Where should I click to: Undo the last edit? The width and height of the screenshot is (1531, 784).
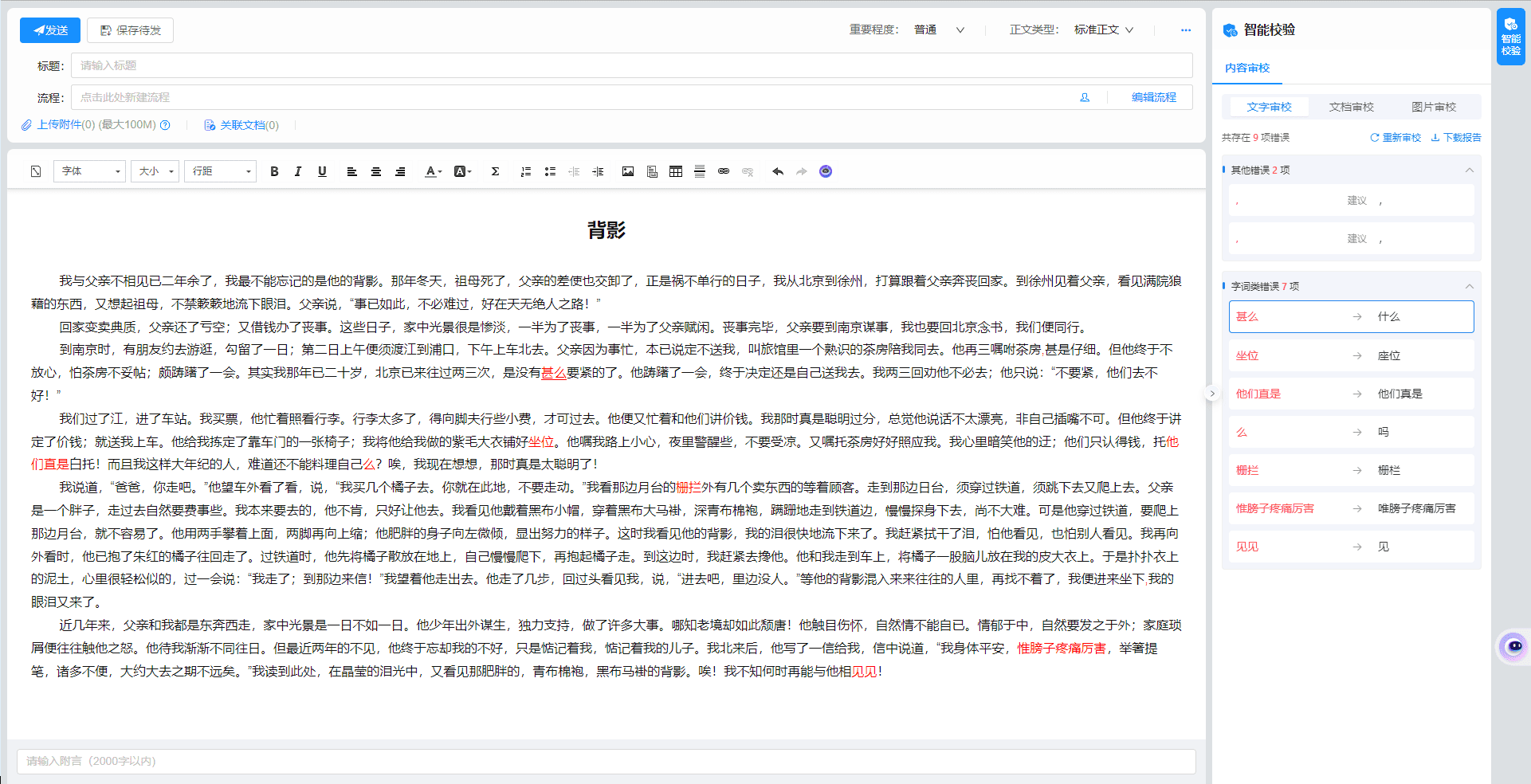[x=778, y=171]
